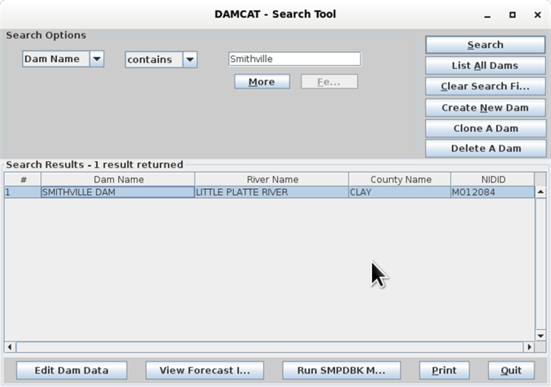Click the More button
Image resolution: width=551 pixels, height=387 pixels.
(262, 82)
